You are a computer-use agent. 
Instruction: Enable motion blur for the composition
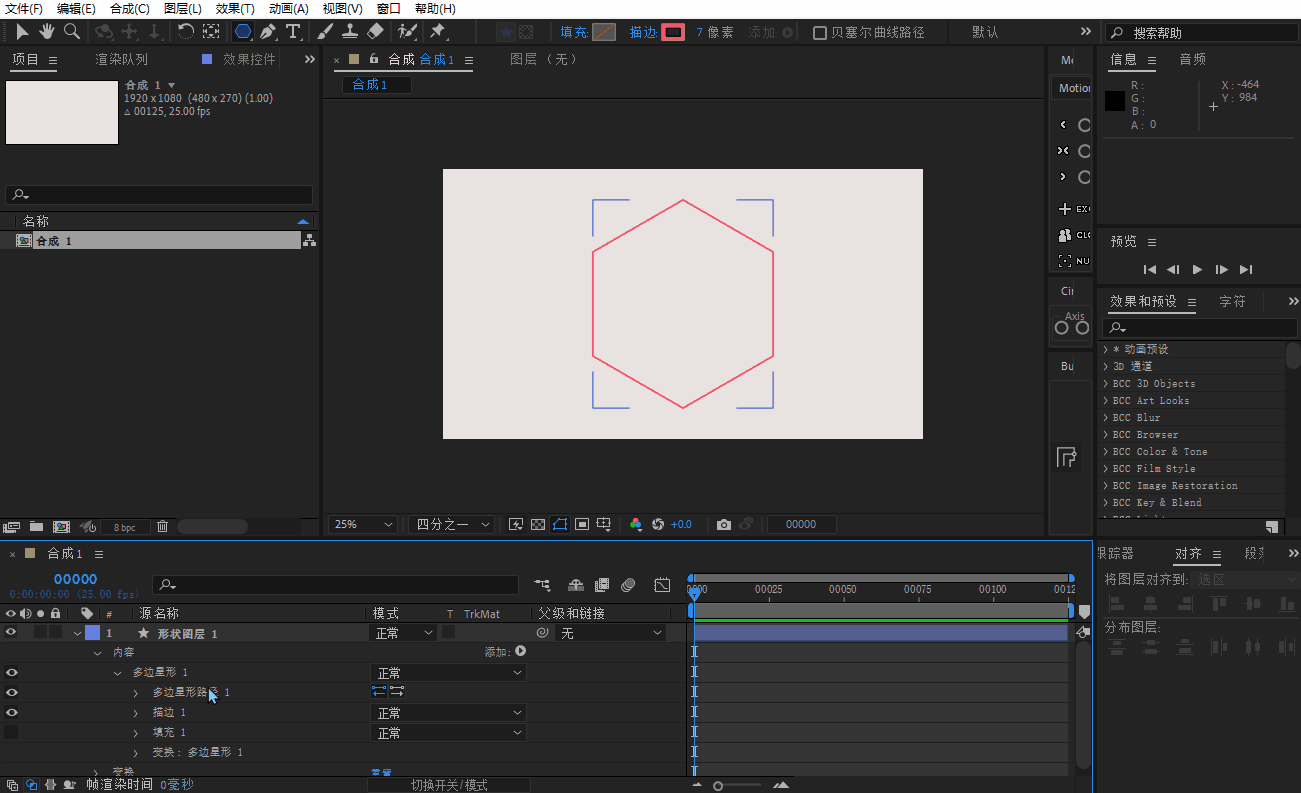click(628, 585)
